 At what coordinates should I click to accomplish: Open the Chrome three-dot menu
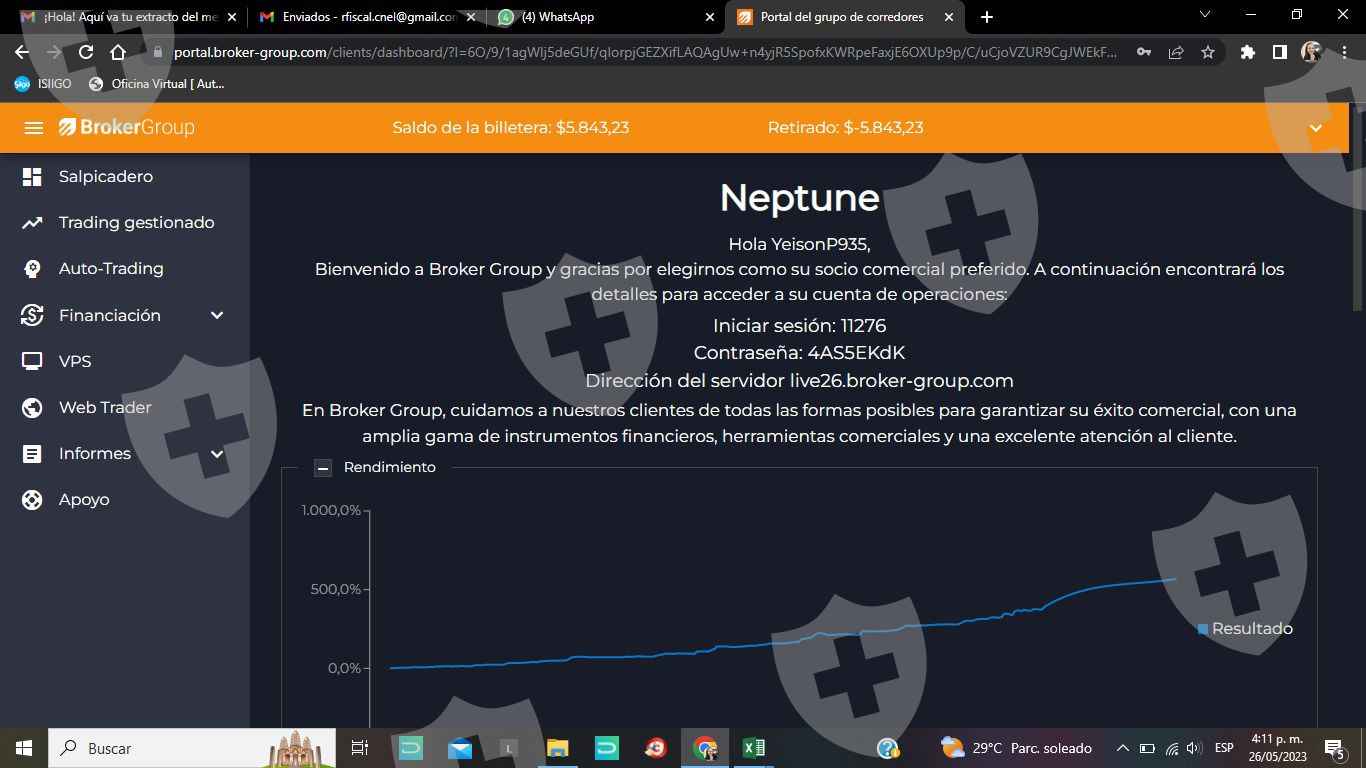(x=1343, y=52)
